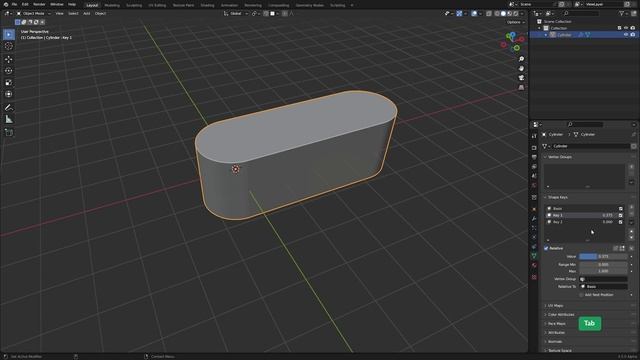Toggle checkbox on the Key 1 row
This screenshot has width=640, height=360.
(x=621, y=215)
